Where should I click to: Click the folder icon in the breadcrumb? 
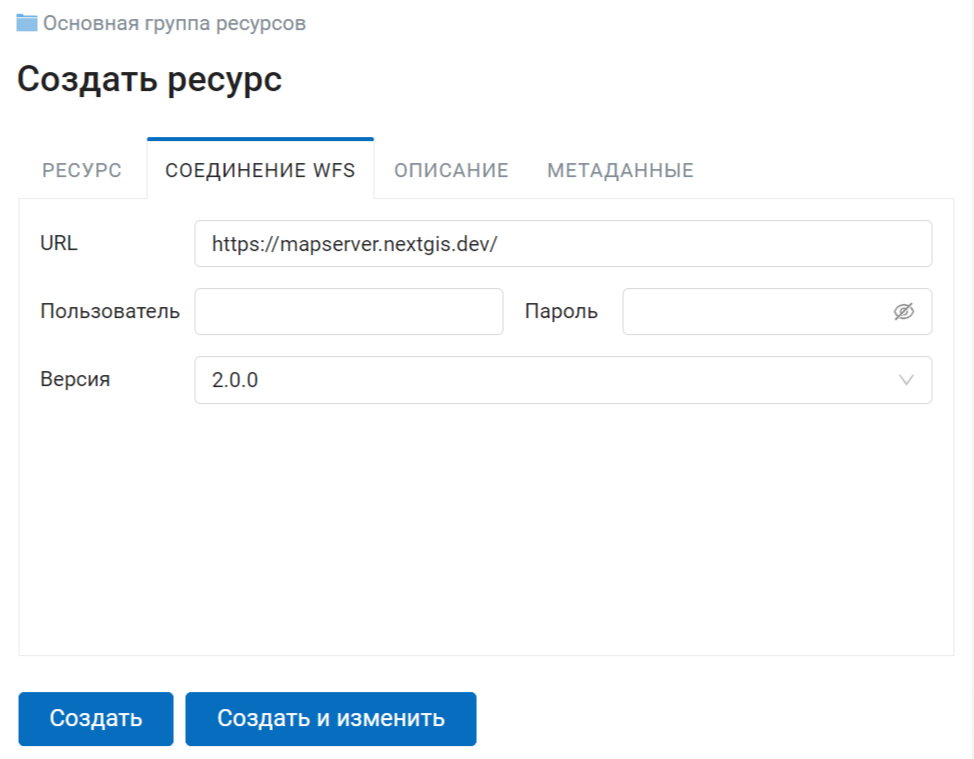tap(27, 23)
